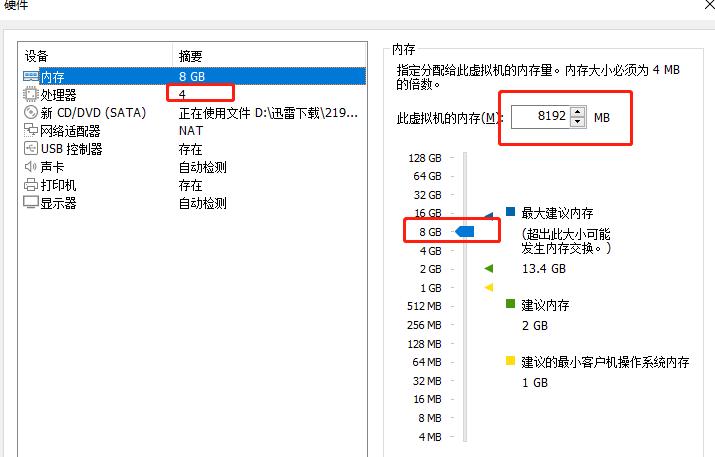This screenshot has height=457, width=715.
Task: Click the yellow minimum guest memory swatch
Action: [x=511, y=361]
